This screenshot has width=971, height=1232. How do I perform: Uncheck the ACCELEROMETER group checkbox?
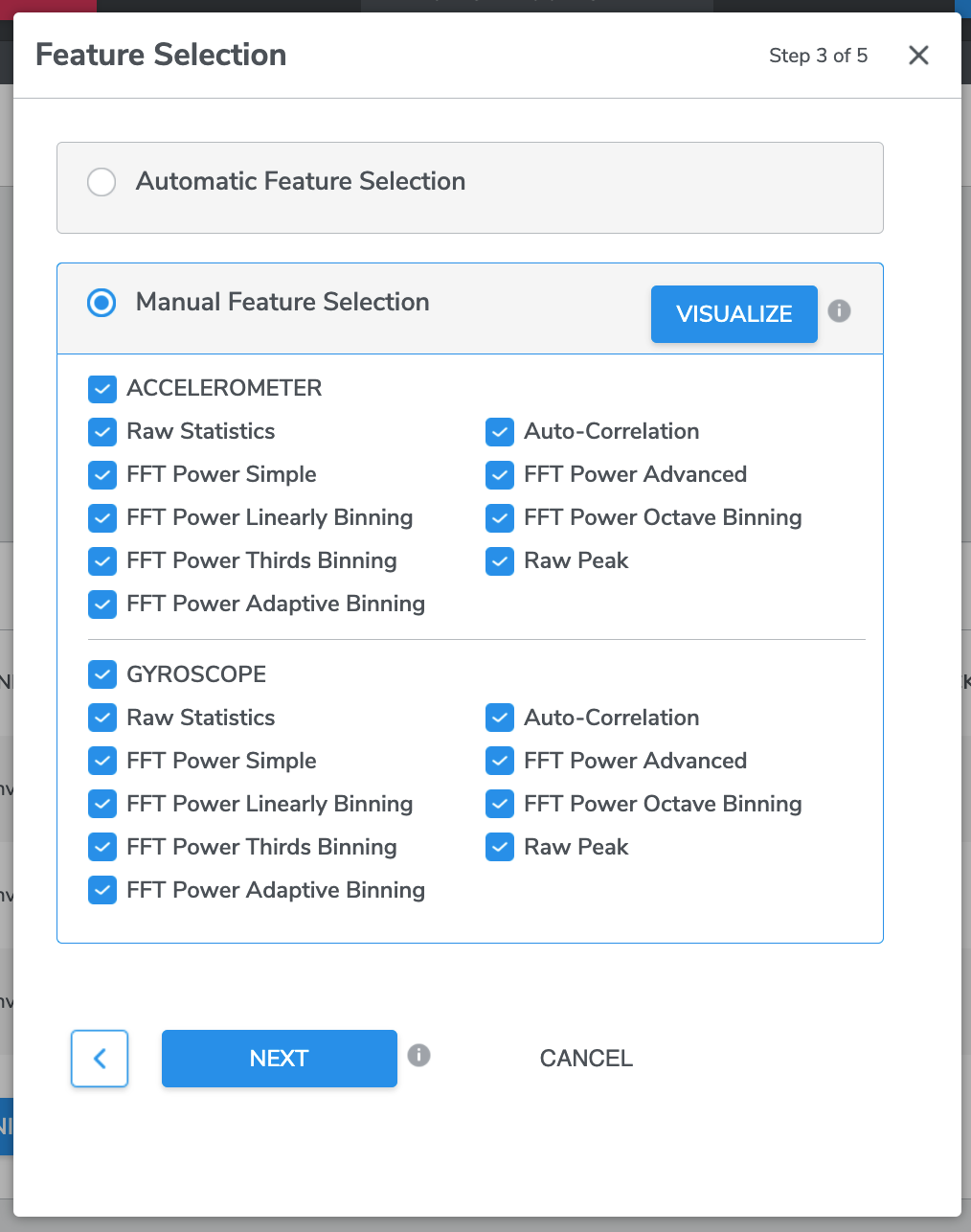pos(102,389)
